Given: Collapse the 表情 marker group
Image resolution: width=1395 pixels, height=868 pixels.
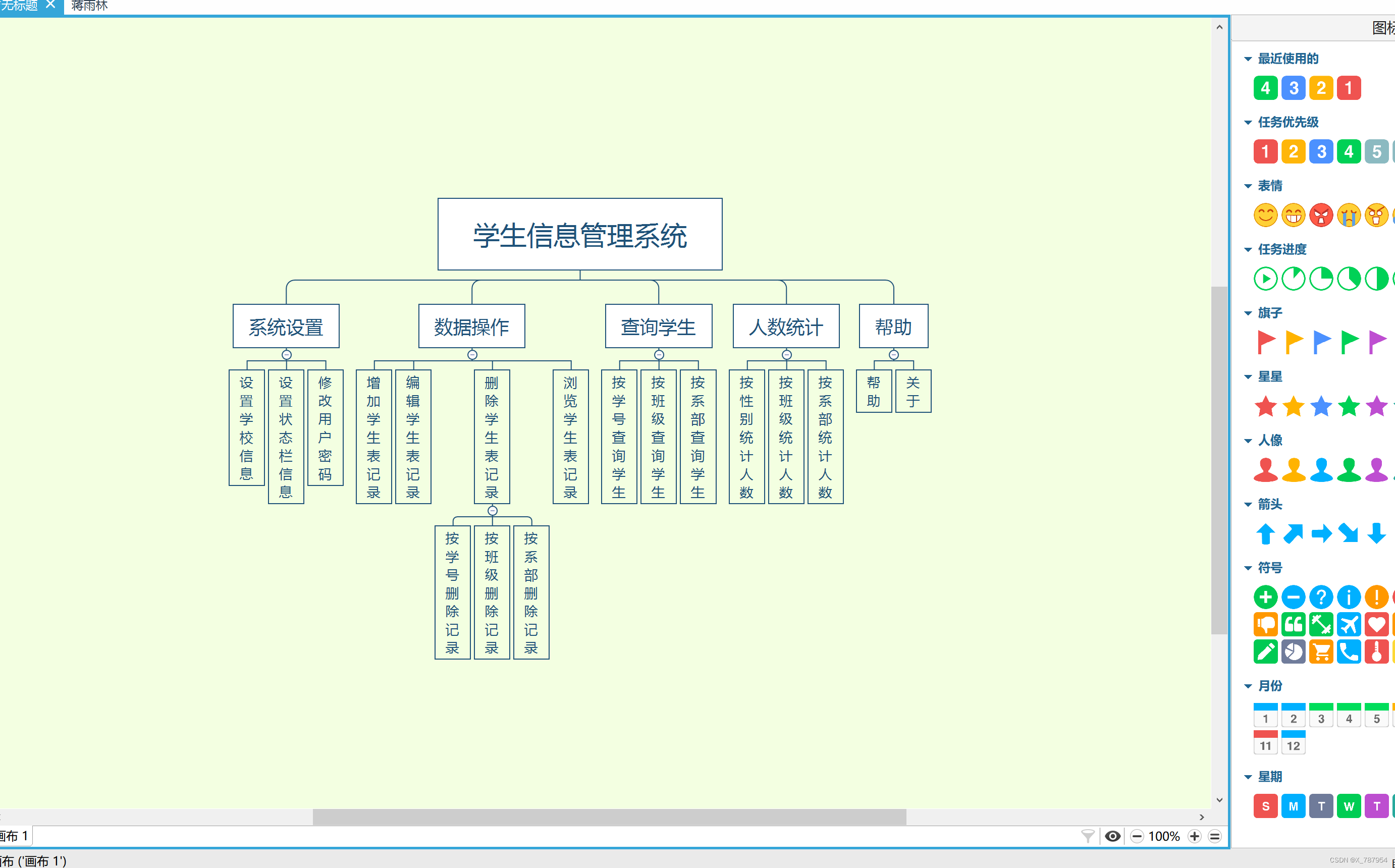Looking at the screenshot, I should [1248, 186].
